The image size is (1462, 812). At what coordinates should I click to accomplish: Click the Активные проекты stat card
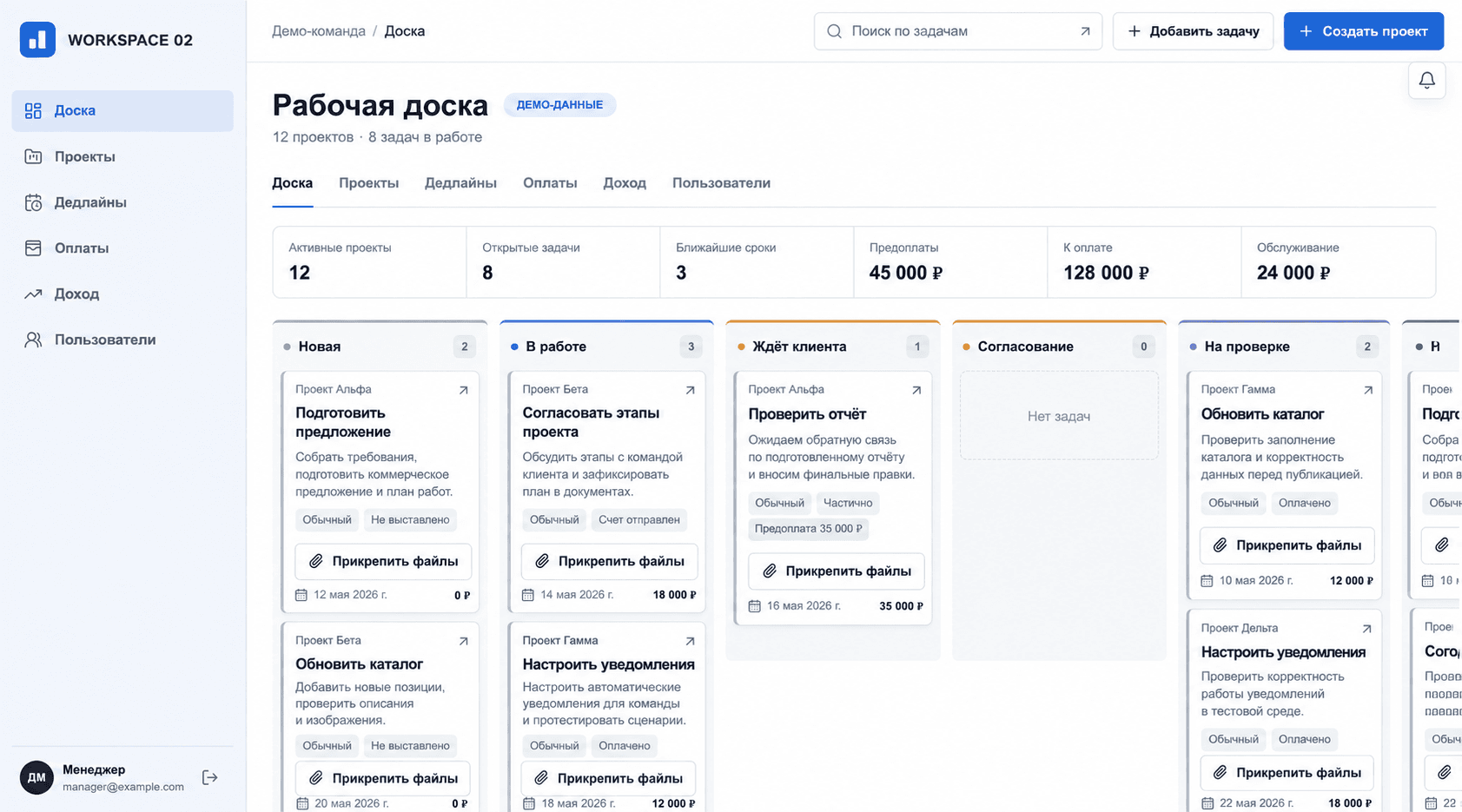[x=369, y=262]
